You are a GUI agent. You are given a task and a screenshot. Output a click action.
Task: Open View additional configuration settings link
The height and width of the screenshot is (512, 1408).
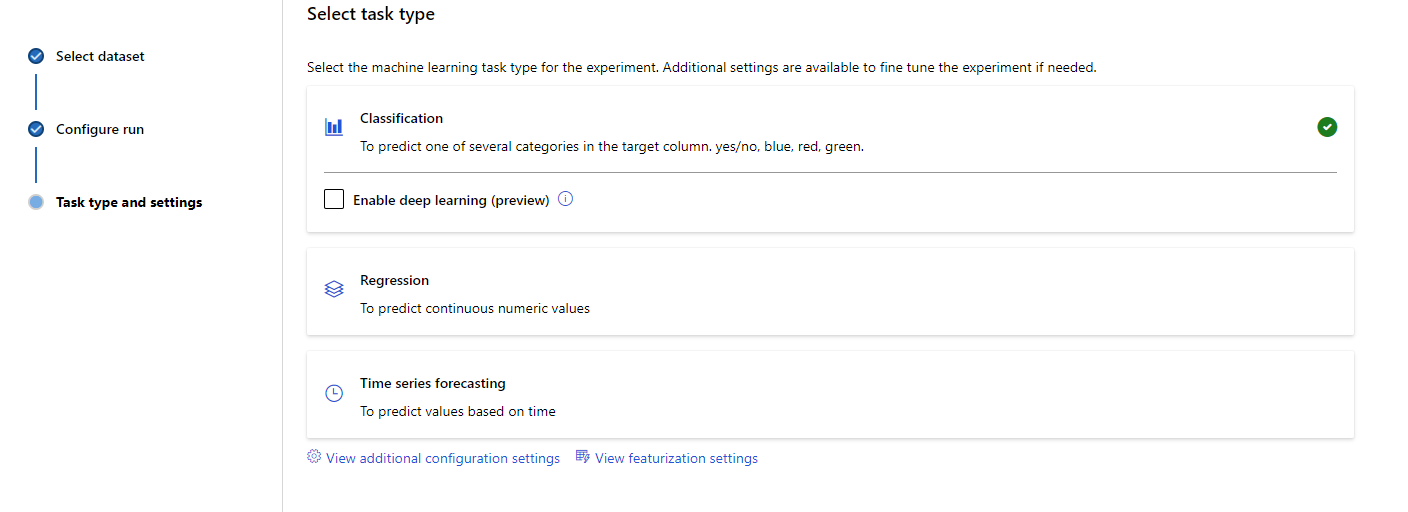(x=443, y=458)
